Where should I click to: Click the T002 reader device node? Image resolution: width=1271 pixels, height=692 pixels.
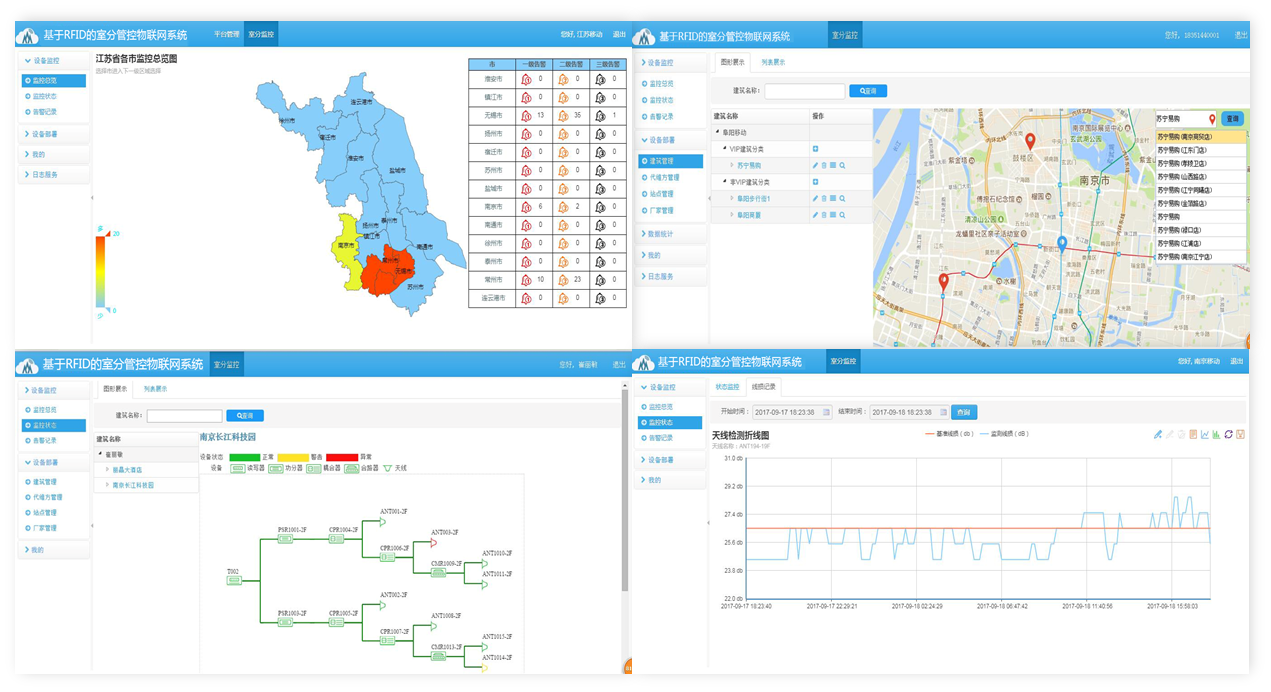233,579
